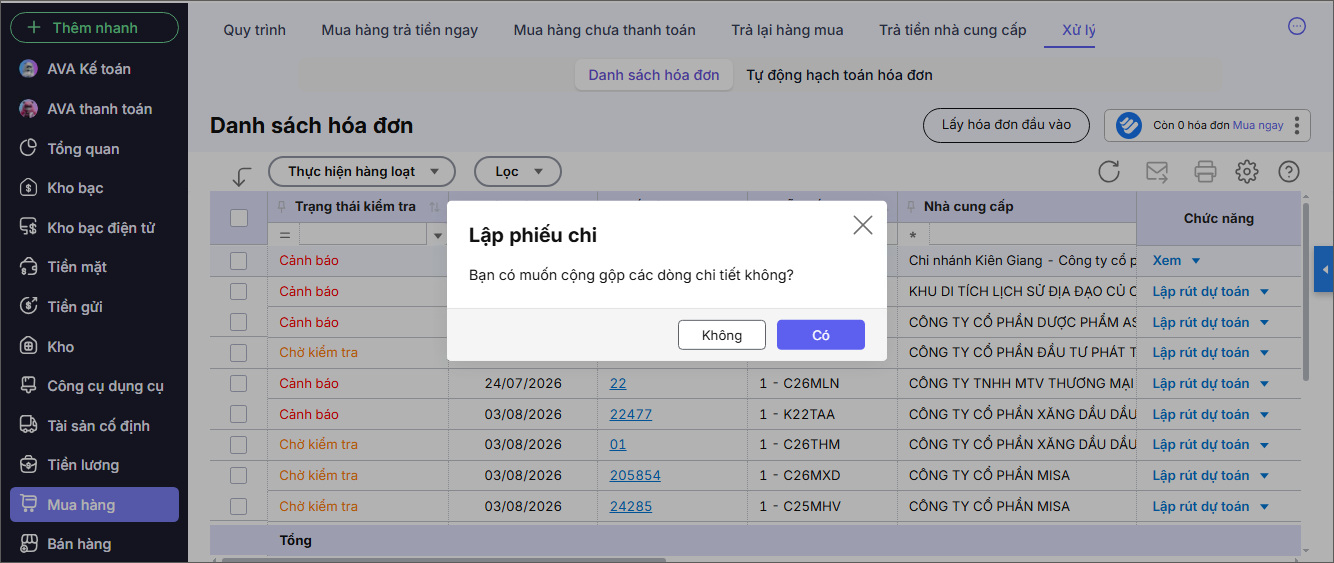Check the row with invoice number 24285

[238, 506]
